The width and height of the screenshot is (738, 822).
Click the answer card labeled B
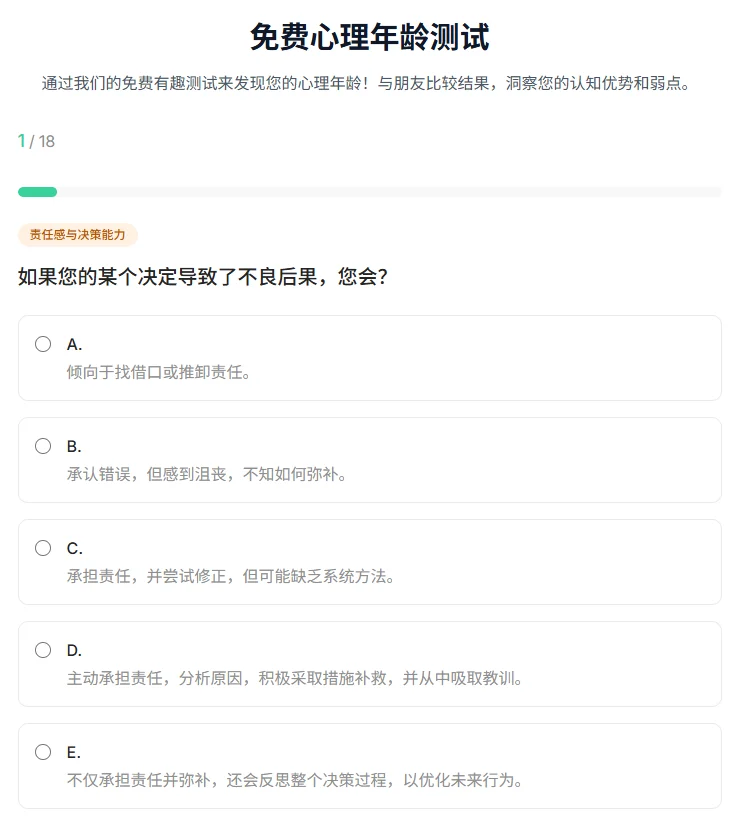click(x=369, y=460)
